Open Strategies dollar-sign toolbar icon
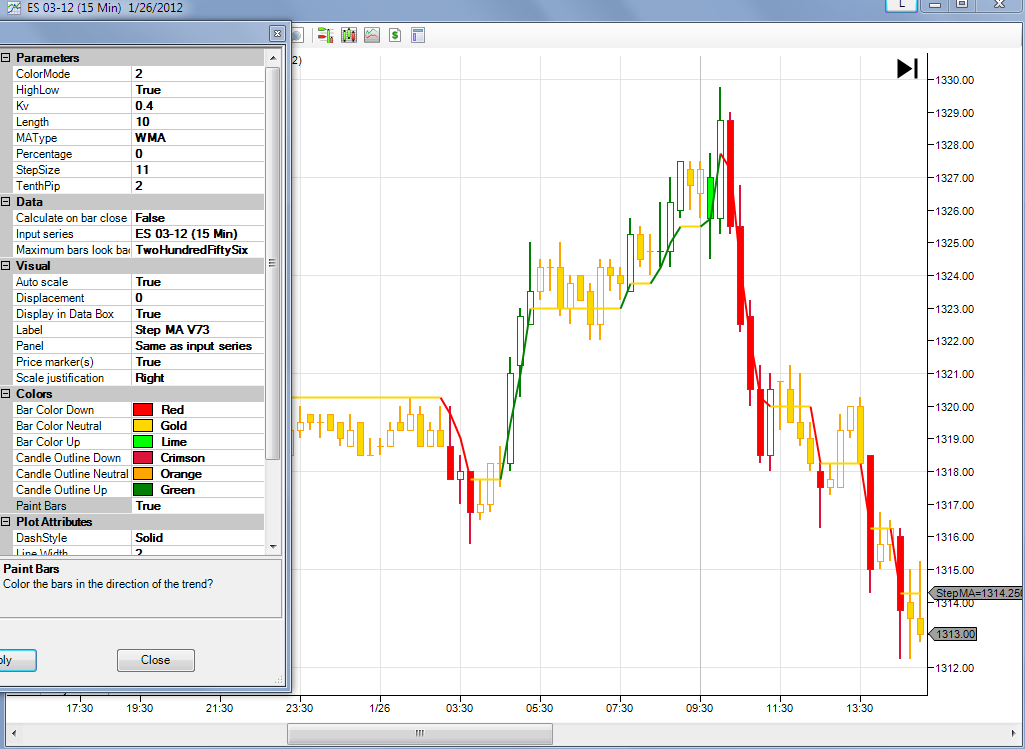The width and height of the screenshot is (1025, 749). tap(395, 35)
